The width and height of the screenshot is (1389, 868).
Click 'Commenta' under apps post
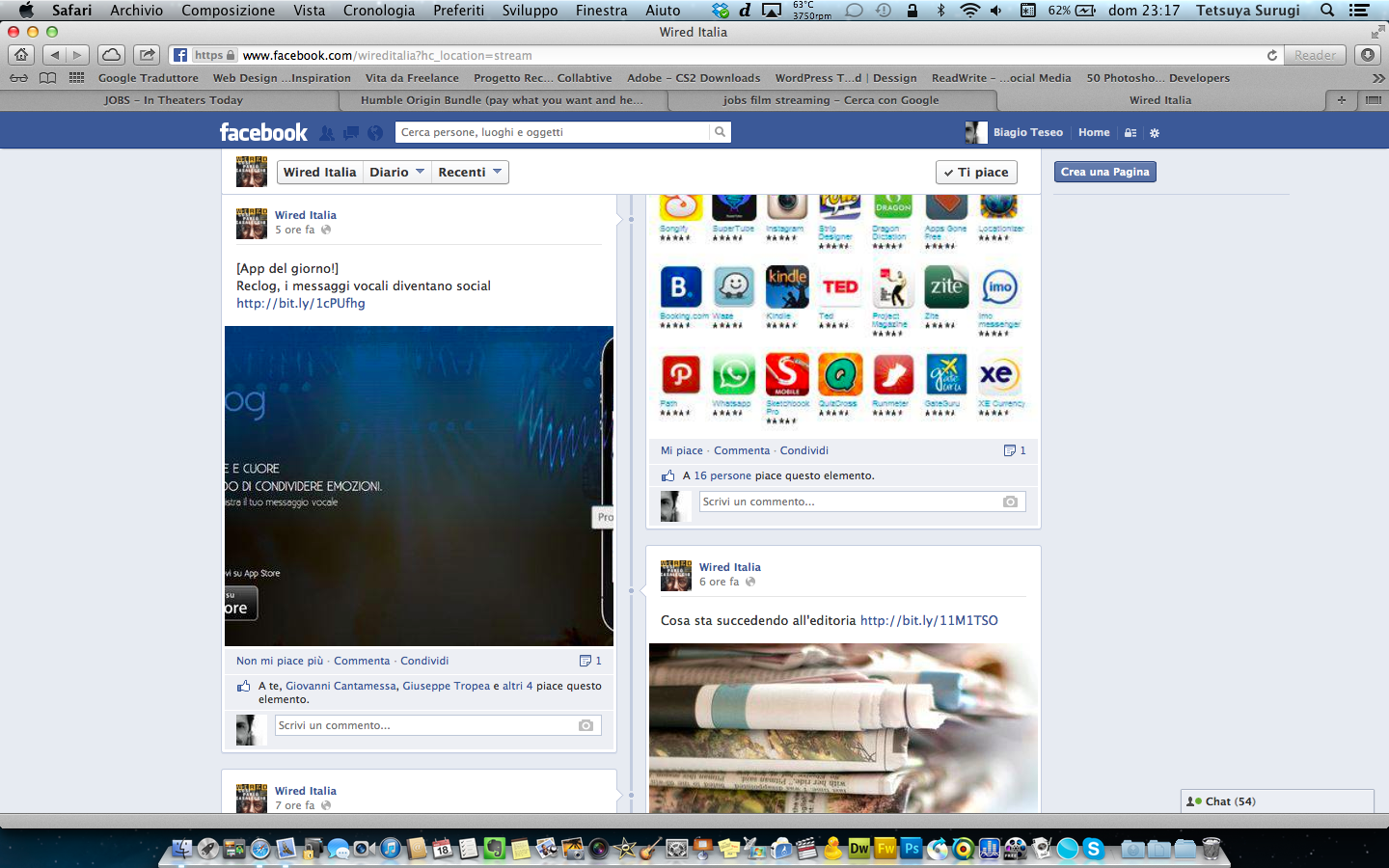742,450
